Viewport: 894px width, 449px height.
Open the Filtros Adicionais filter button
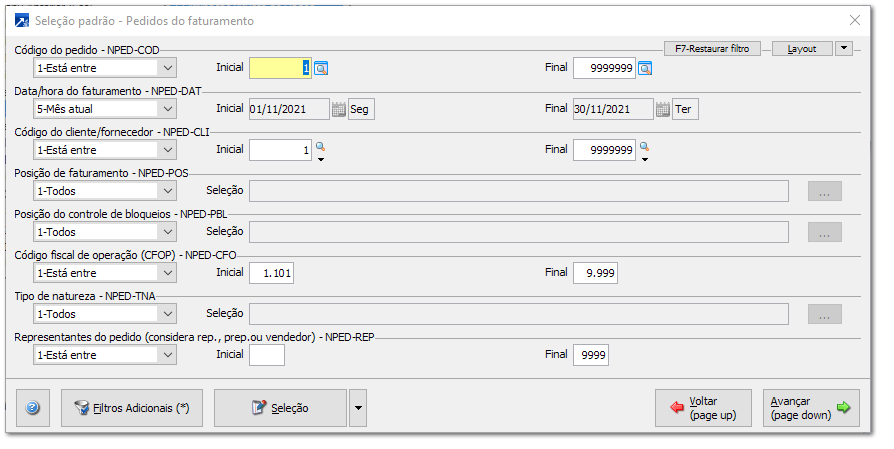[x=132, y=408]
